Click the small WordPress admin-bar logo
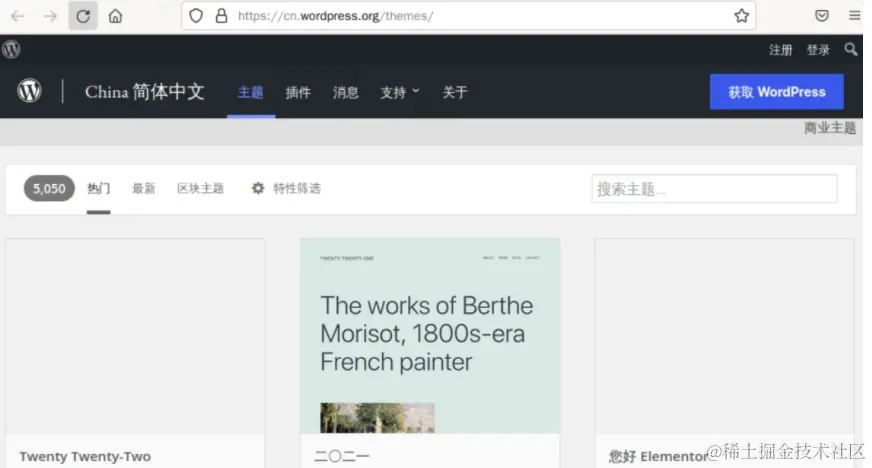The image size is (872, 468). [x=11, y=49]
